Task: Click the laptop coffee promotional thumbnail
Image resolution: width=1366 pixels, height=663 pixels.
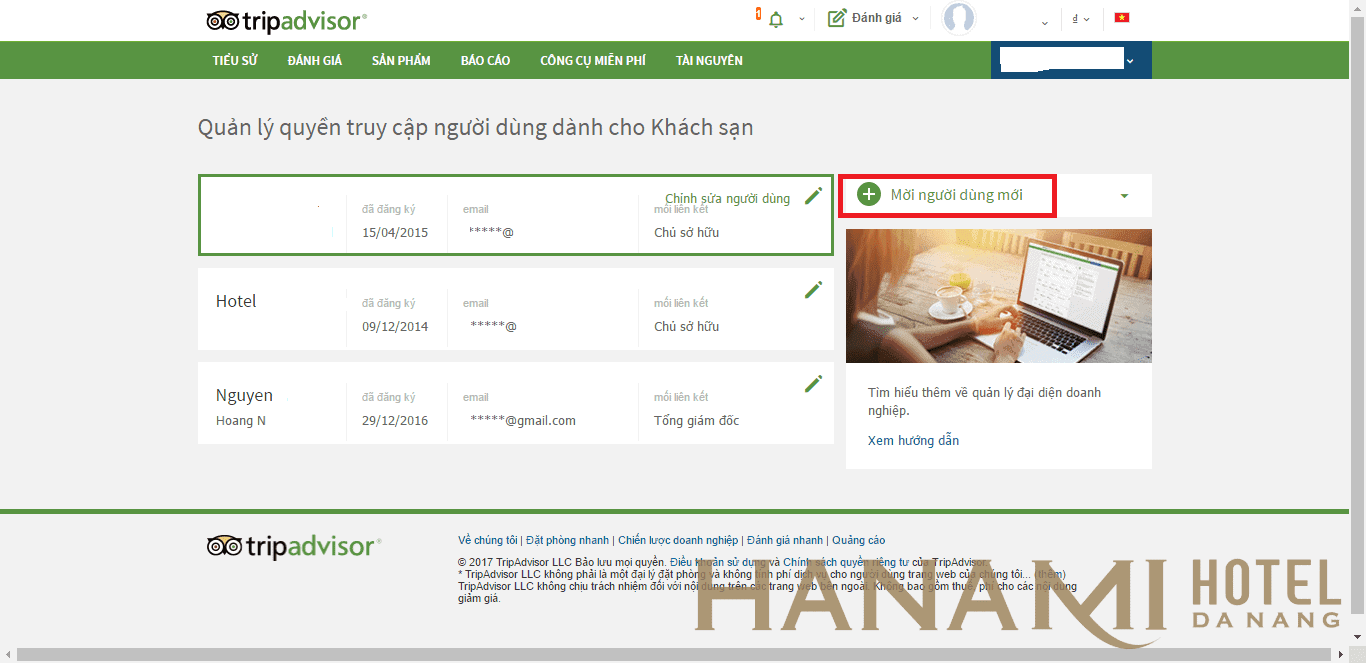Action: pyautogui.click(x=998, y=295)
